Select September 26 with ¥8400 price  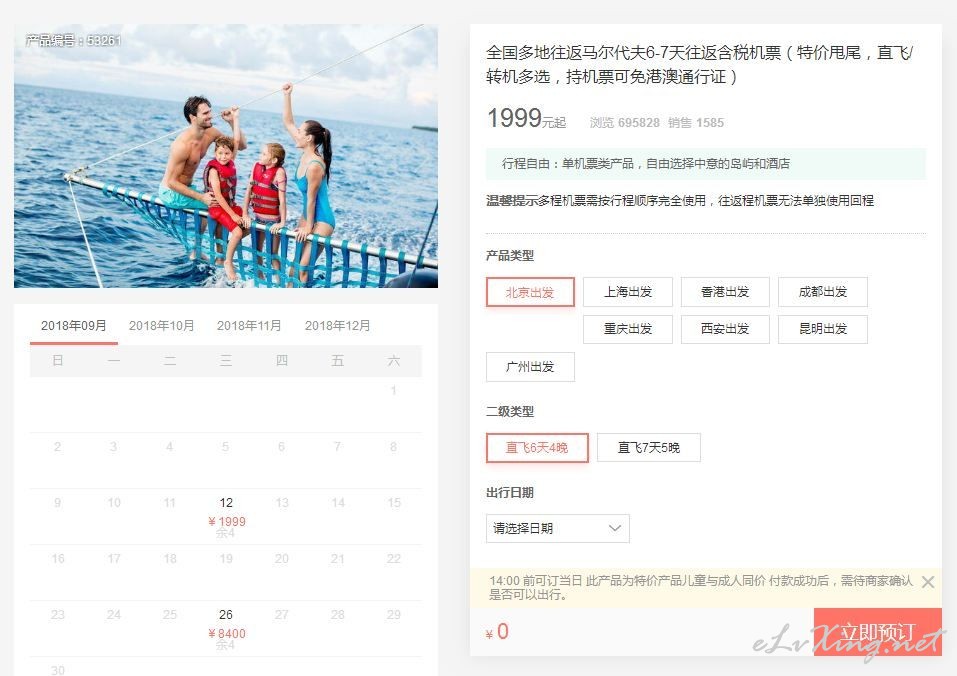tap(226, 628)
